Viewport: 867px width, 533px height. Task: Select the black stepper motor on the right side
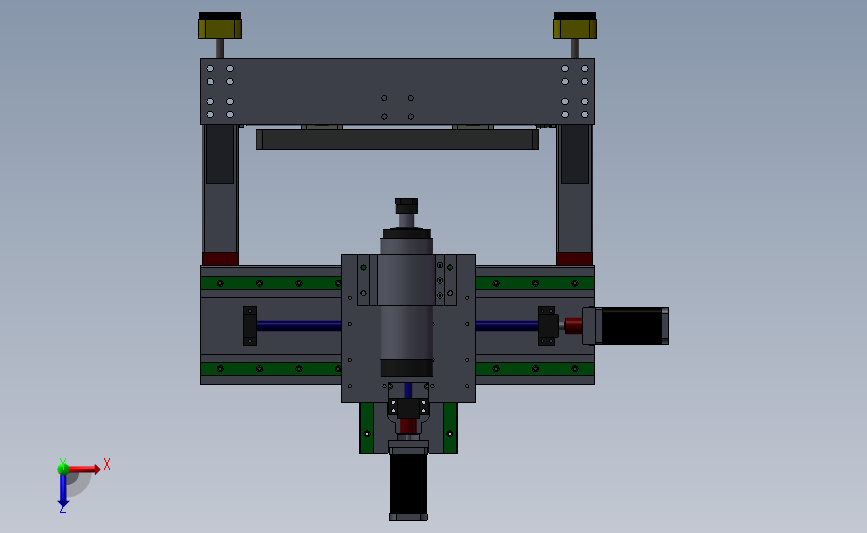(x=630, y=326)
